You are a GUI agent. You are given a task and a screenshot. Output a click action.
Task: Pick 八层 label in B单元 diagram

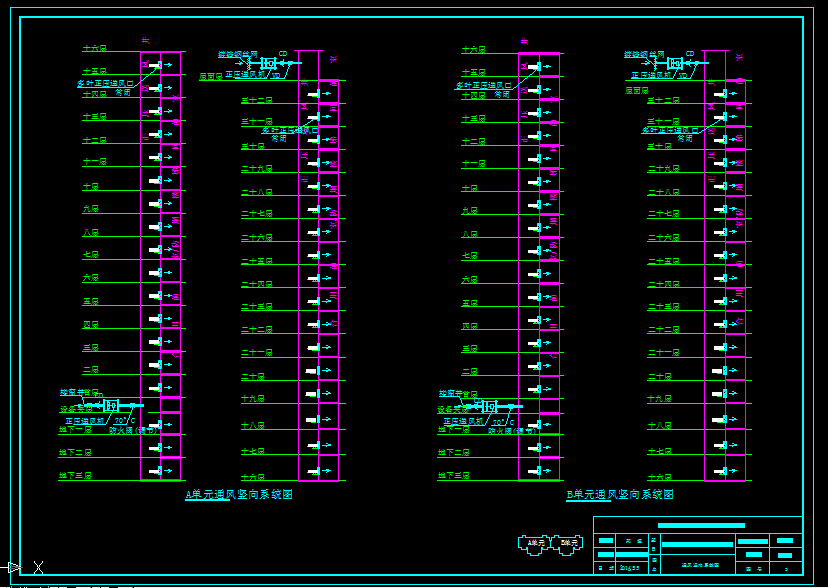click(470, 234)
